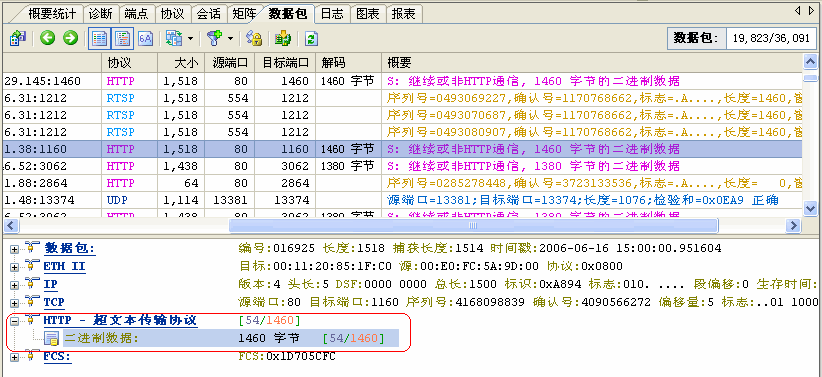Viewport: 822px width, 377px height.
Task: Switch to the 日志 tab
Action: click(332, 14)
